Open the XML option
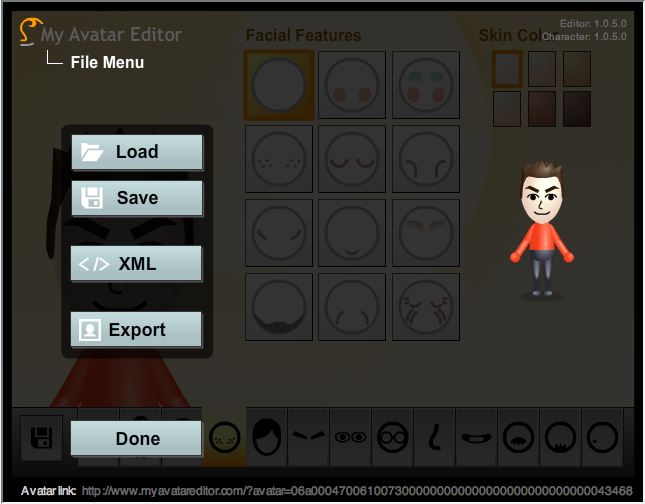645x504 pixels. pyautogui.click(x=136, y=264)
